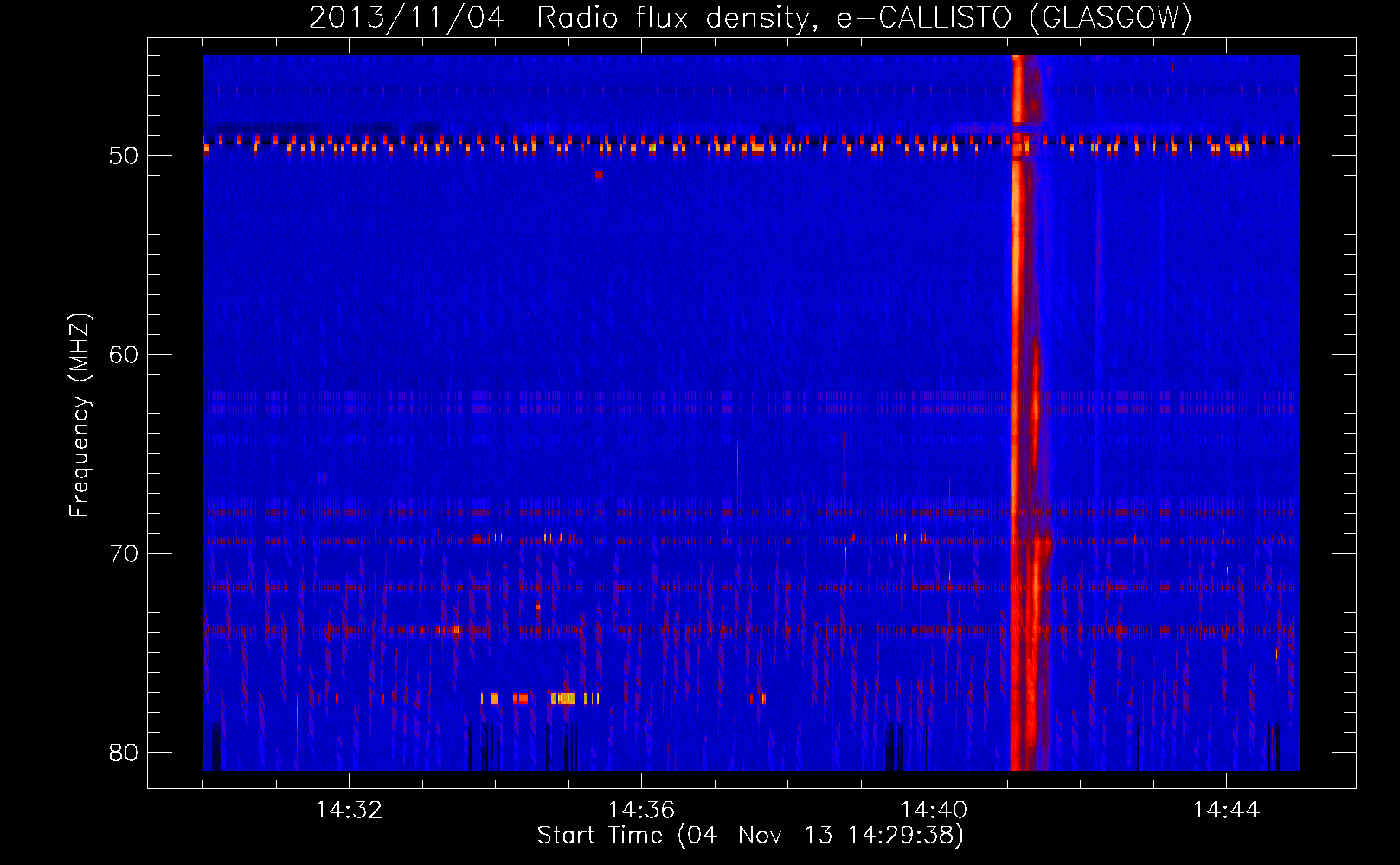Click the 14:36 time tick label
This screenshot has width=1400, height=865.
(641, 810)
